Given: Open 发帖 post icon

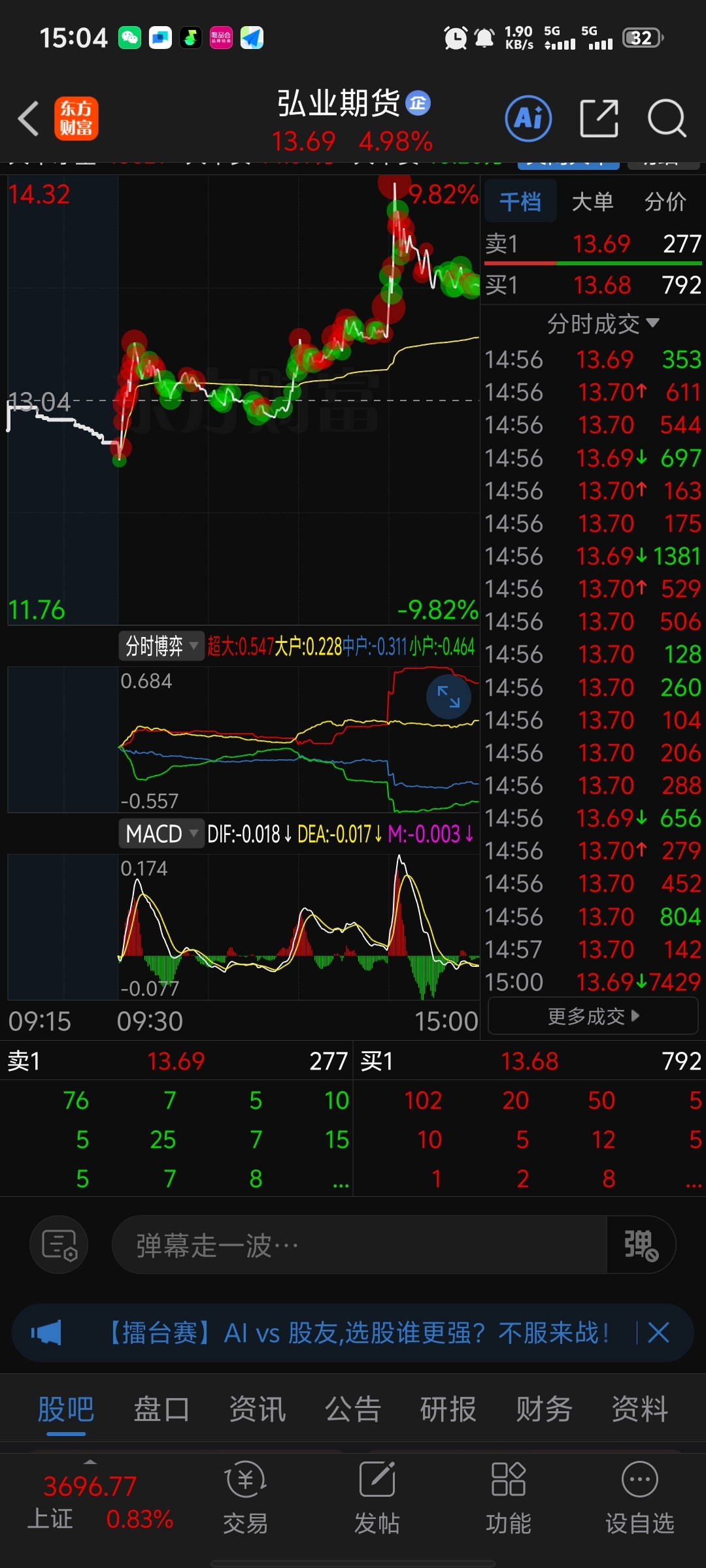Looking at the screenshot, I should [x=377, y=1497].
